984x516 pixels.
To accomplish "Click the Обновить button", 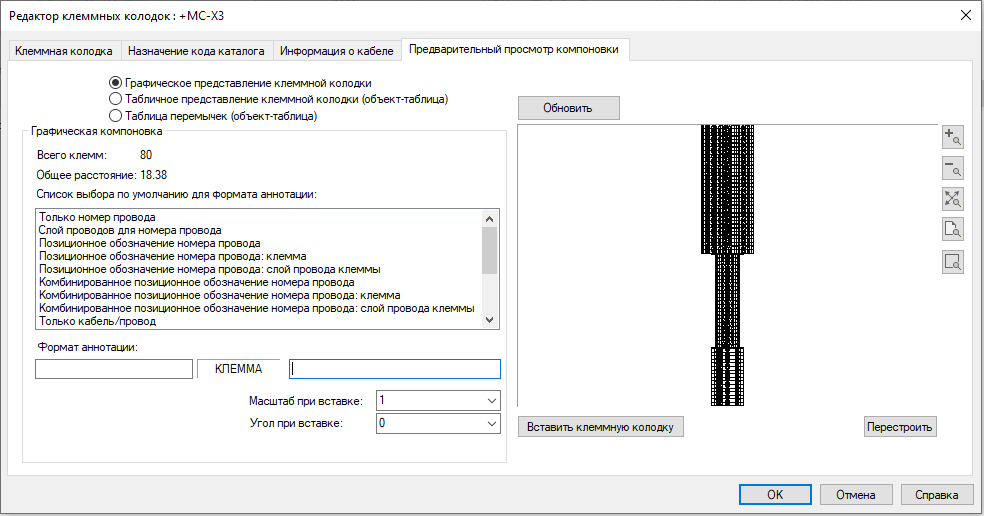I will click(x=569, y=108).
